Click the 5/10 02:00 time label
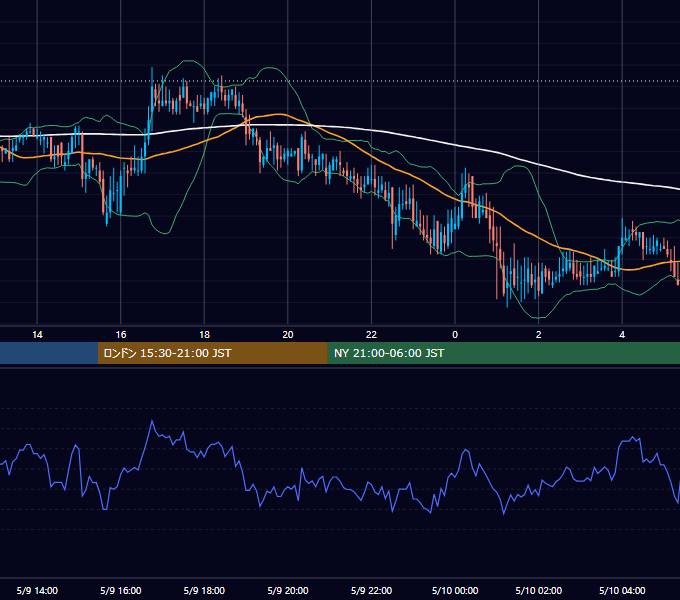This screenshot has width=680, height=600. tap(539, 590)
